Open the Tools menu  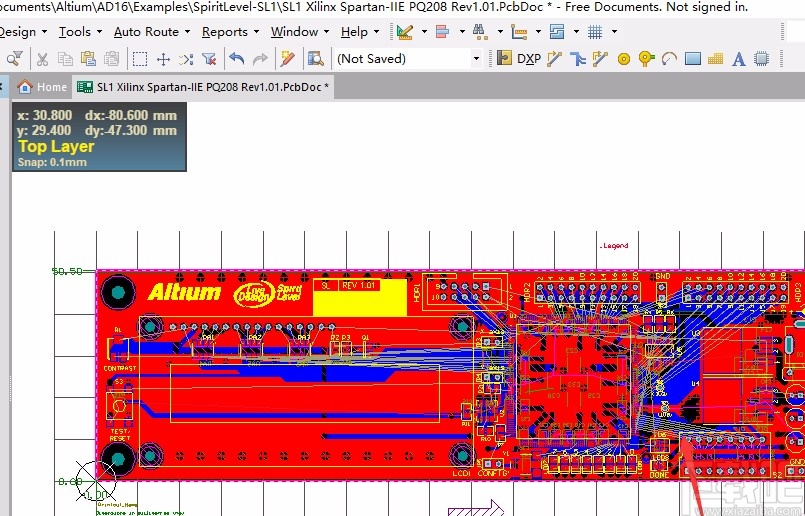point(80,32)
